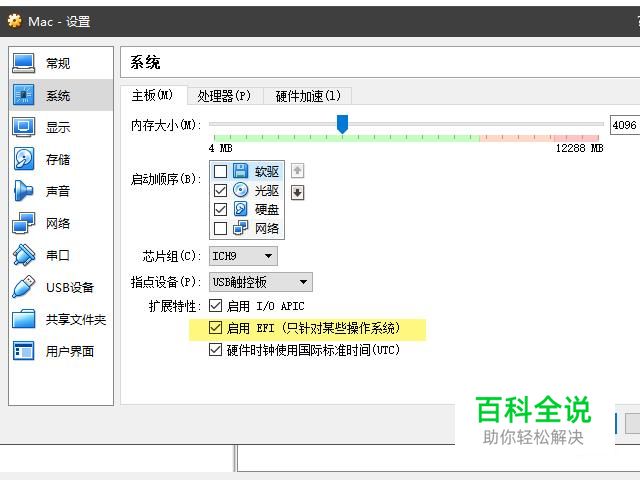
Task: Click the 启用 EFI option label text
Action: tap(313, 328)
